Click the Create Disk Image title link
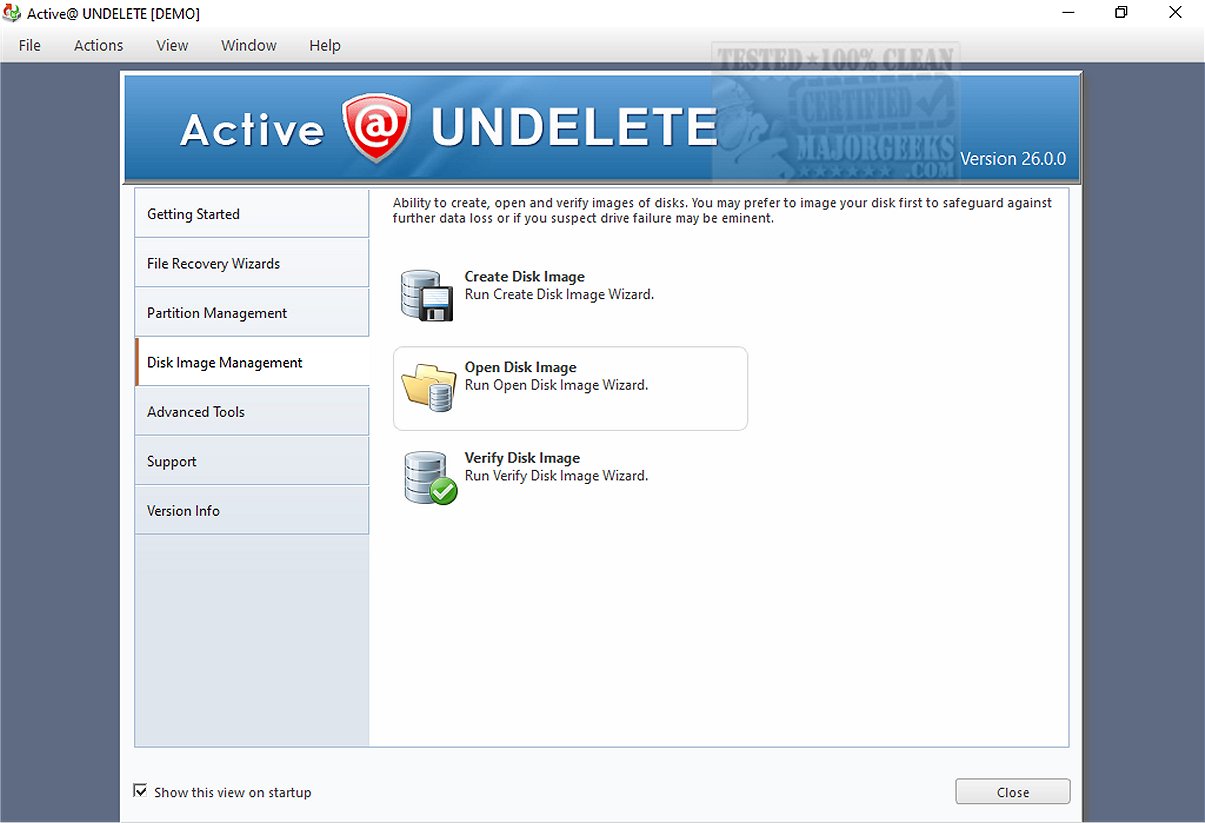This screenshot has height=823, width=1205. click(x=524, y=277)
